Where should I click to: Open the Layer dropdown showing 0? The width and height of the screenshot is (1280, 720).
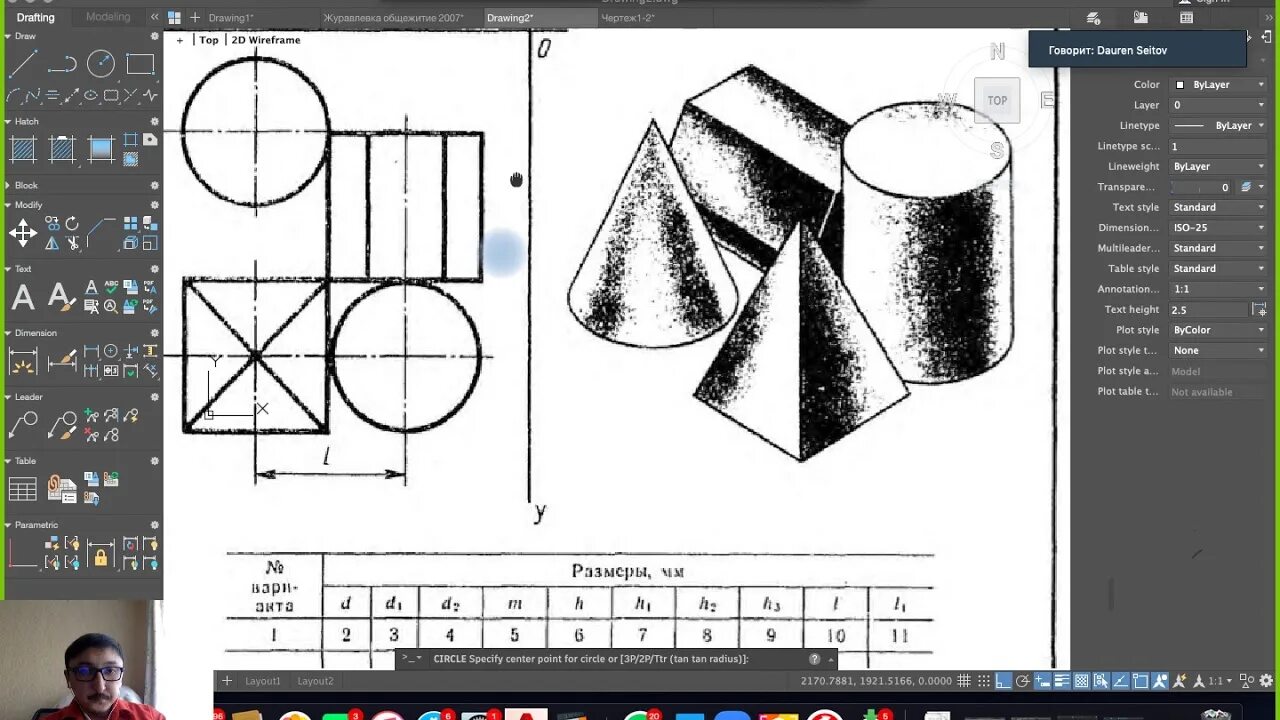click(1219, 105)
